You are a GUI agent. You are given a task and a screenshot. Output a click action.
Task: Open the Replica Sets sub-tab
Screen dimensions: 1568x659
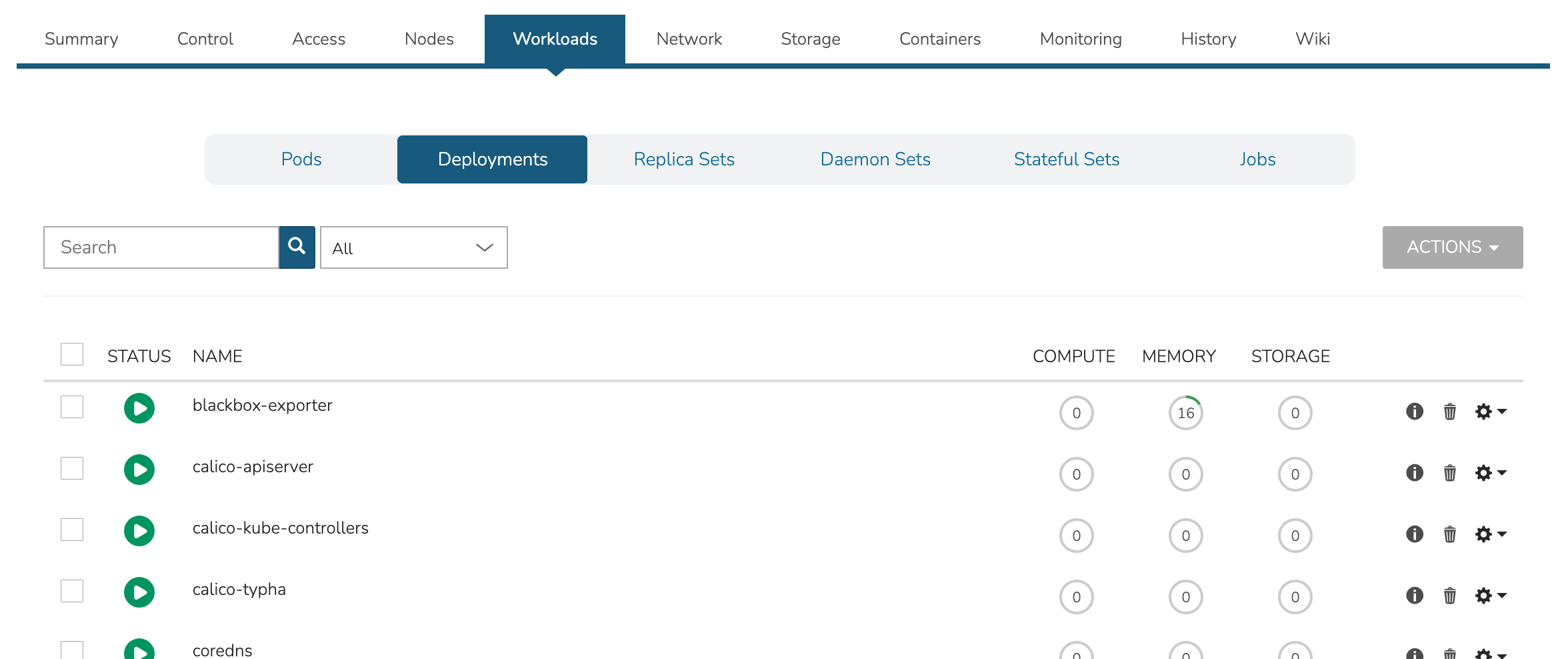[683, 159]
